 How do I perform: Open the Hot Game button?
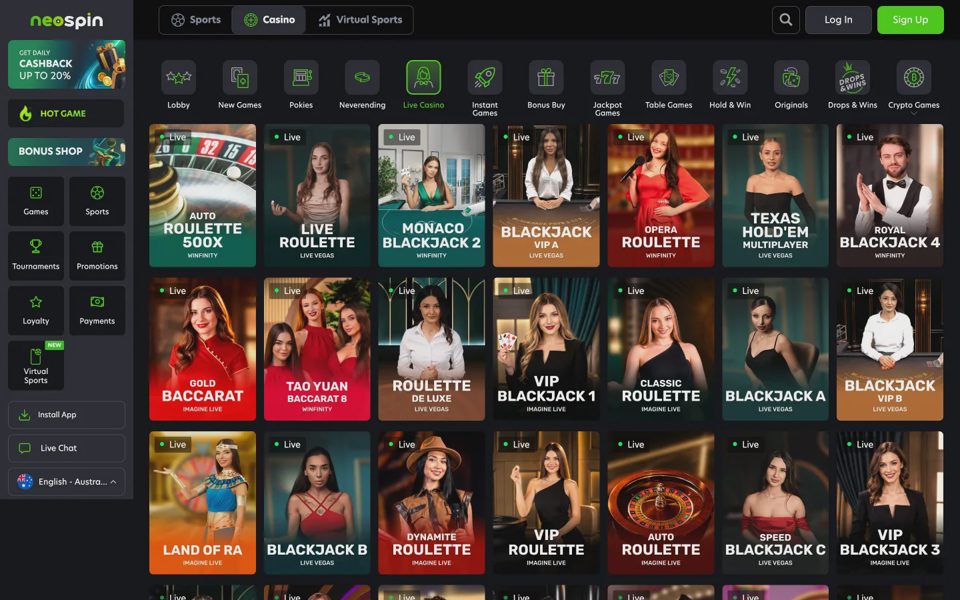[x=66, y=113]
